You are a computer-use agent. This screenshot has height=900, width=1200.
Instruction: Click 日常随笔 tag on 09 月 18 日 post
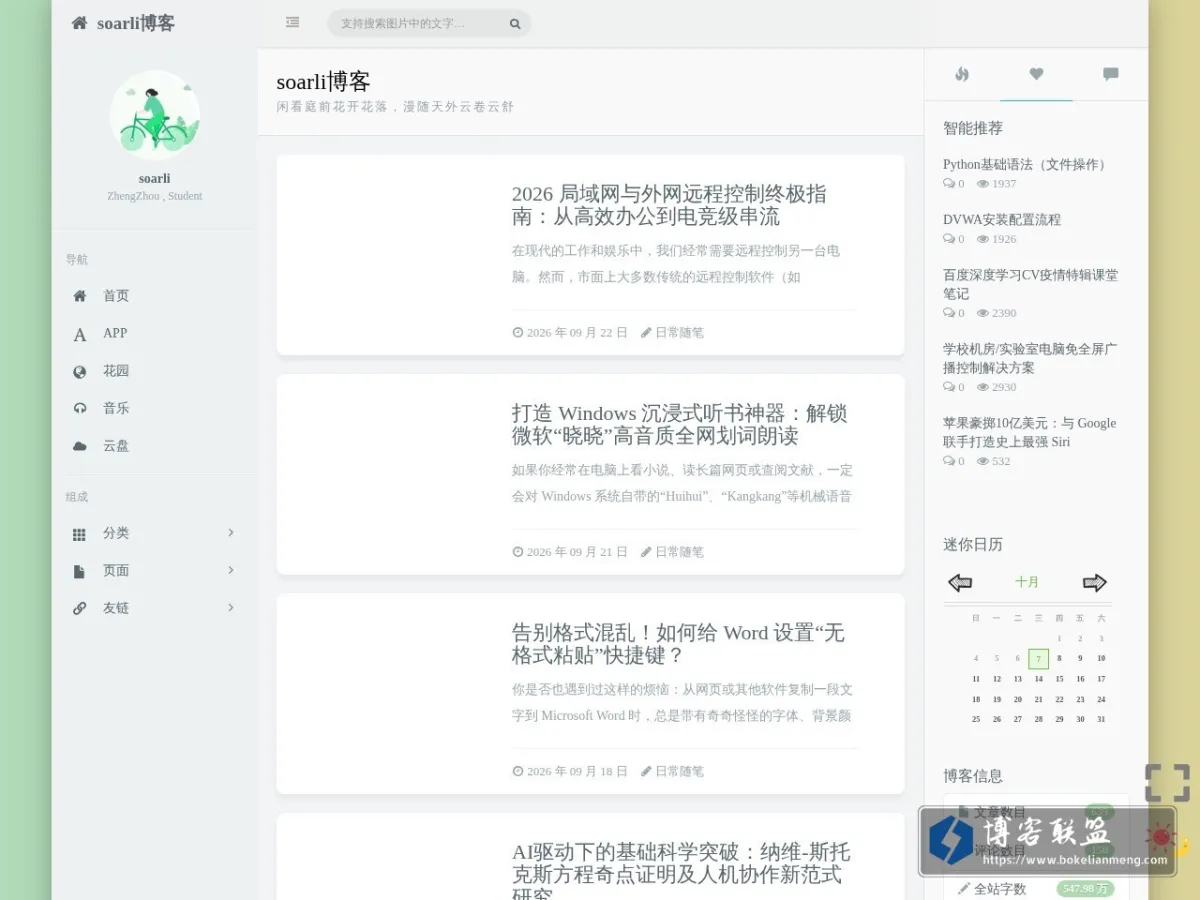click(679, 771)
